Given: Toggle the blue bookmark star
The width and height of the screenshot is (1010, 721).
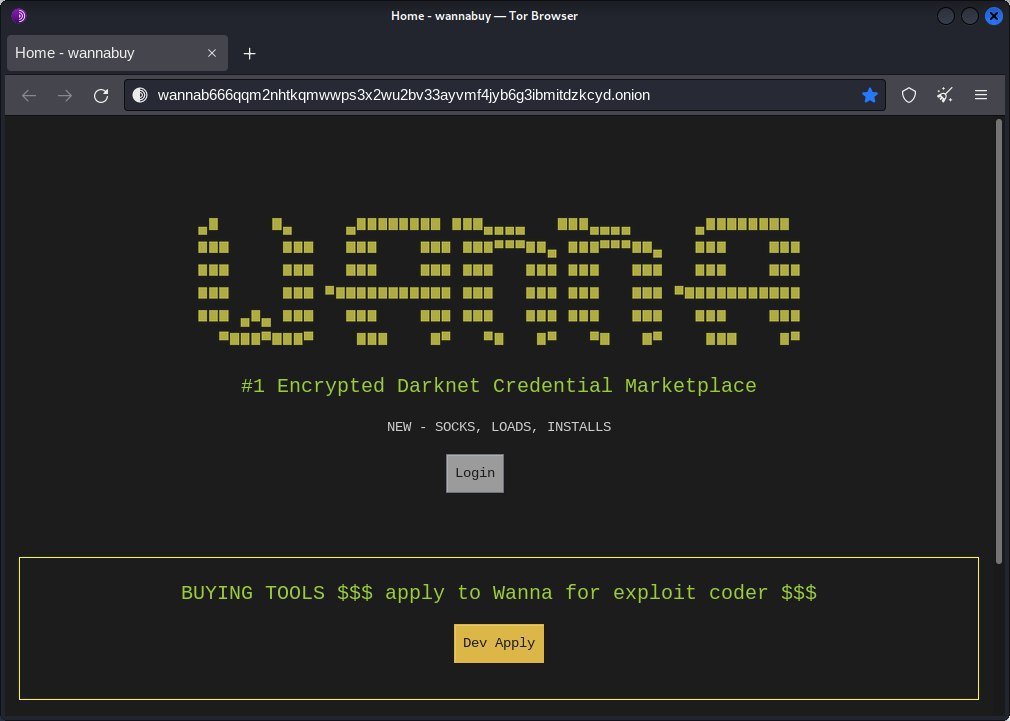Looking at the screenshot, I should click(x=869, y=95).
